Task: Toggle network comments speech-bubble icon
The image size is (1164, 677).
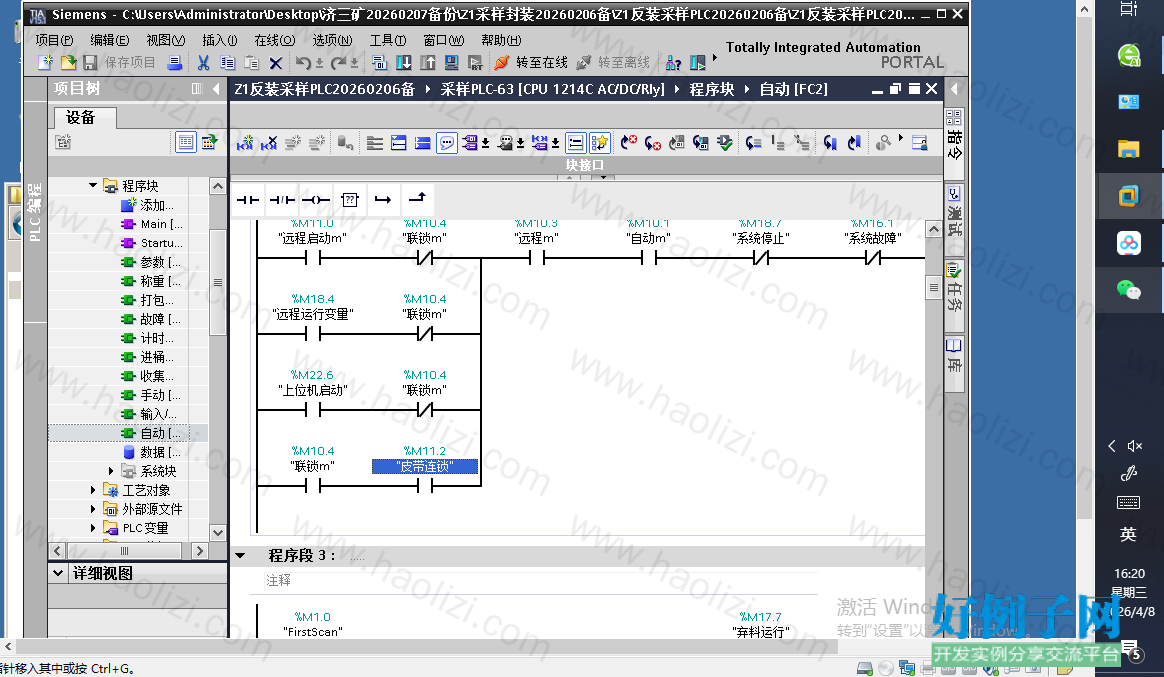Action: pos(446,143)
